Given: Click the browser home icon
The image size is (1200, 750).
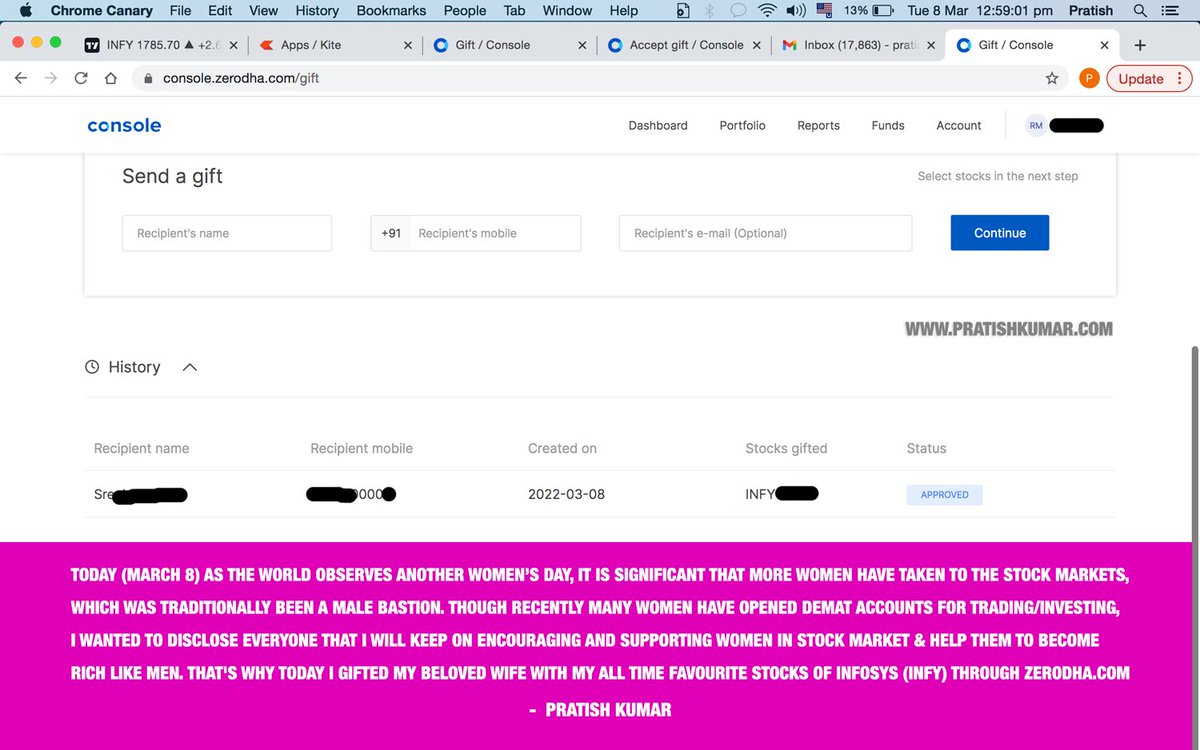Looking at the screenshot, I should [x=110, y=78].
